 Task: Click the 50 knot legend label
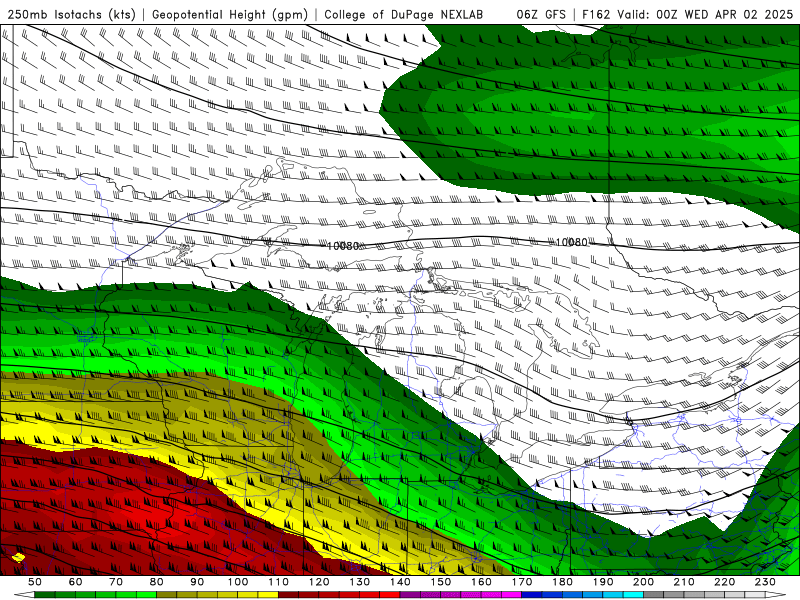tap(35, 582)
